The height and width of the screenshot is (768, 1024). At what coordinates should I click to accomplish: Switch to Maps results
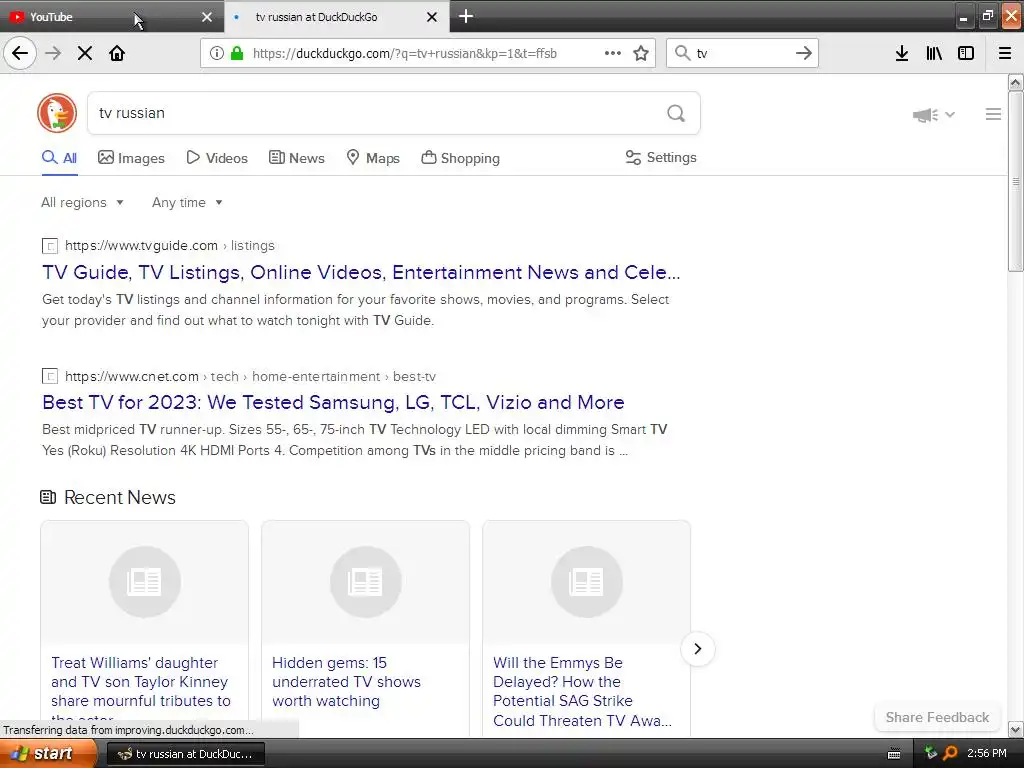click(373, 158)
